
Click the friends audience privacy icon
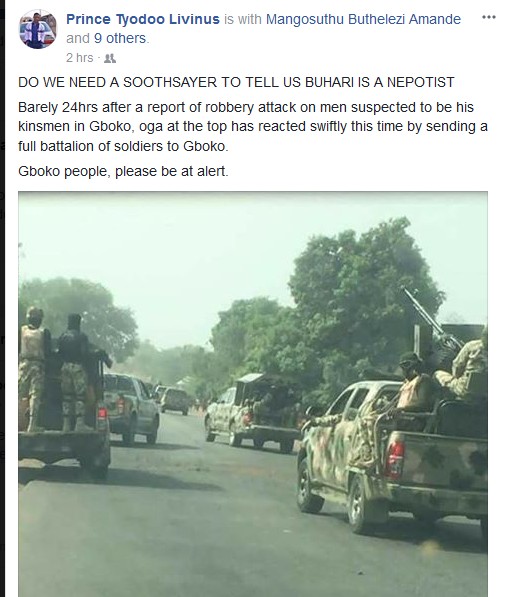[110, 58]
